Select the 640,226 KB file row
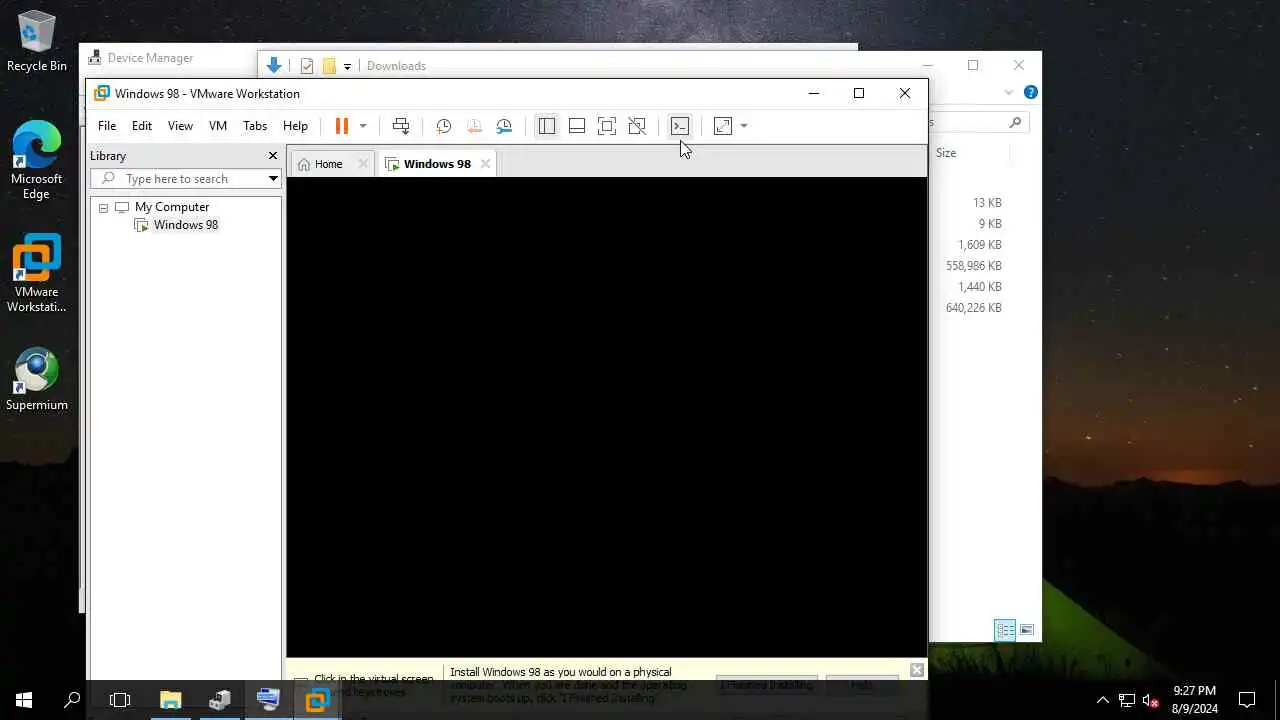The height and width of the screenshot is (720, 1280). (973, 308)
